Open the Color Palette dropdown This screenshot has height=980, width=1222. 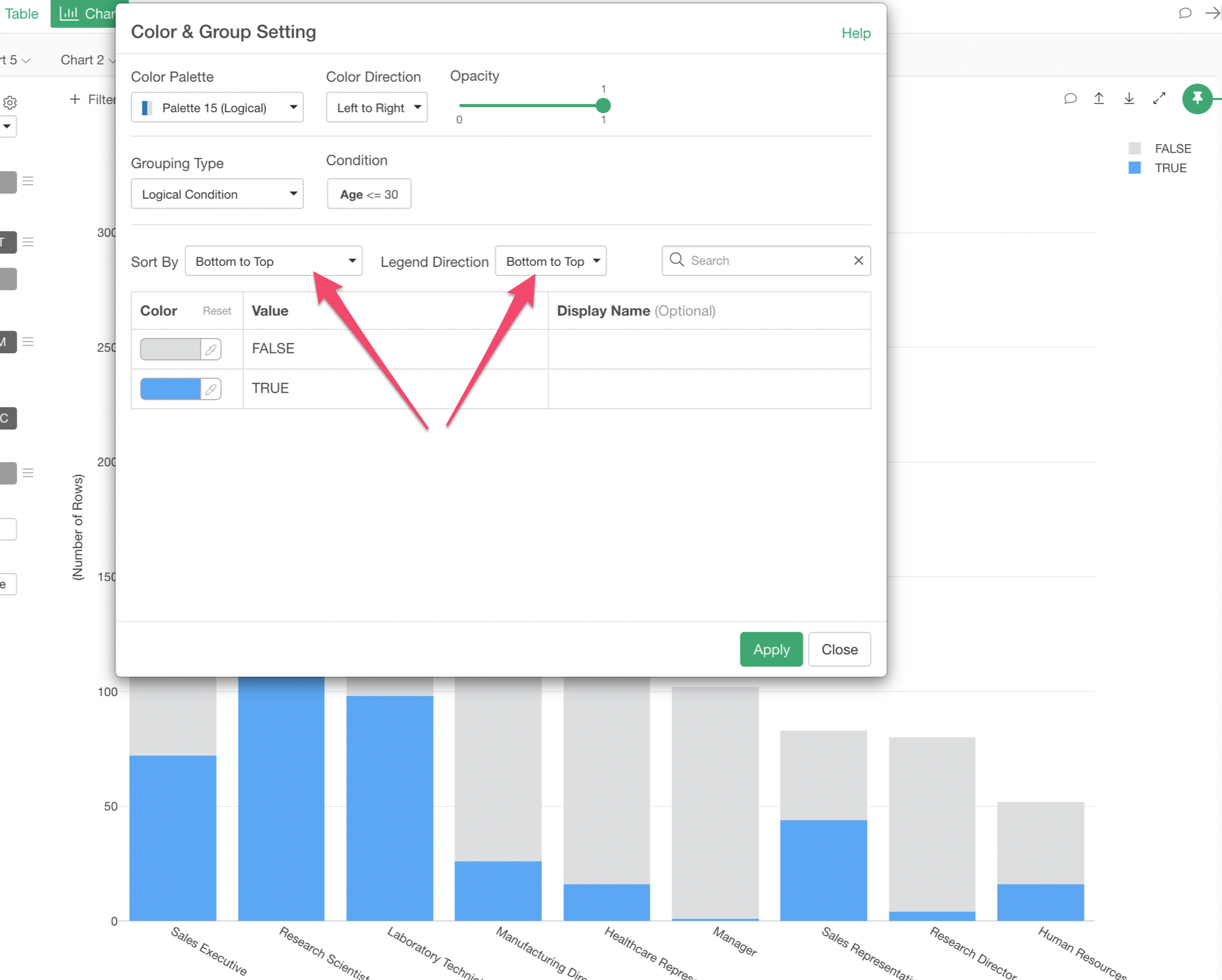pyautogui.click(x=217, y=108)
